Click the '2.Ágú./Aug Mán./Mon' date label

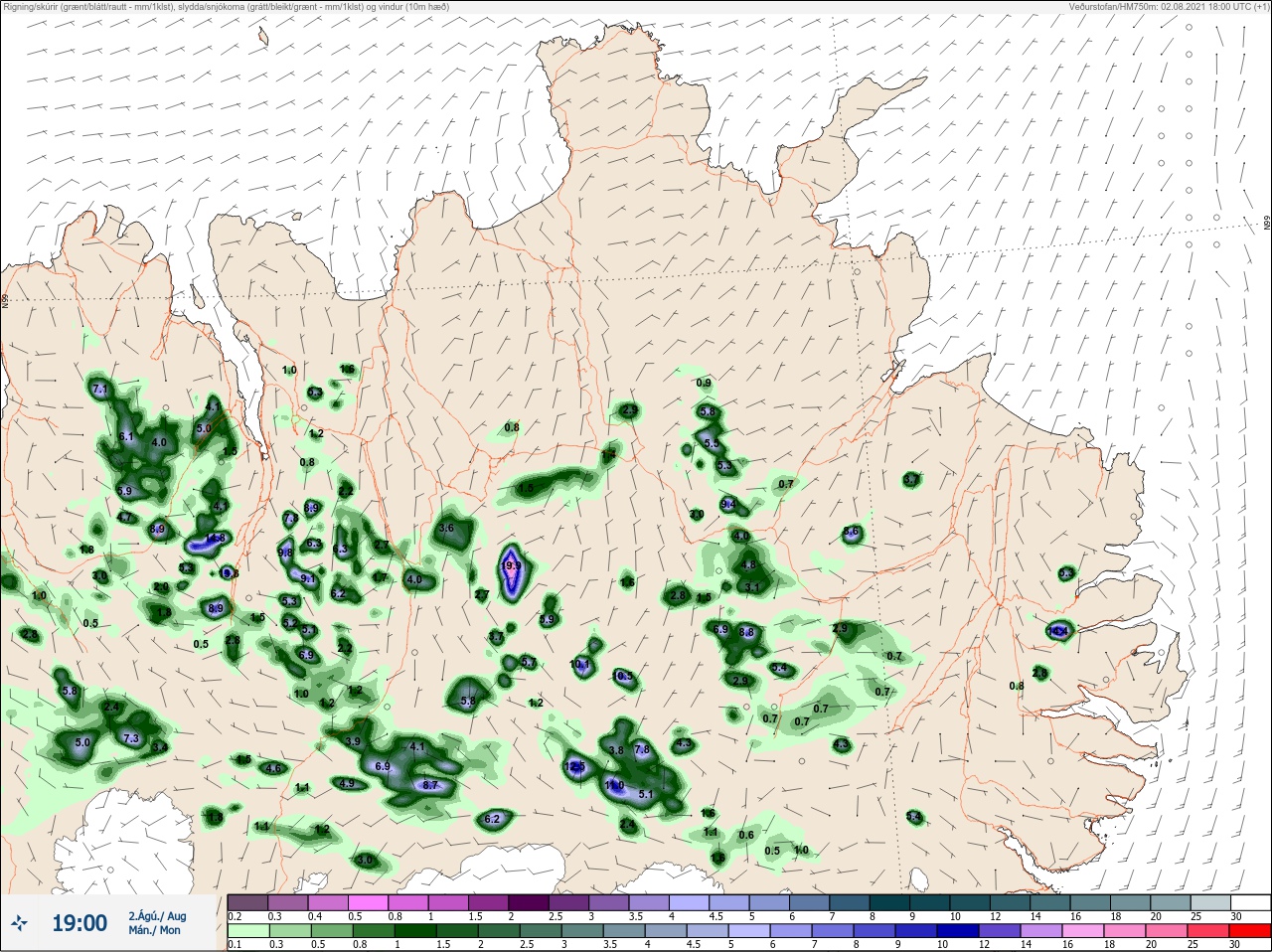coord(157,923)
